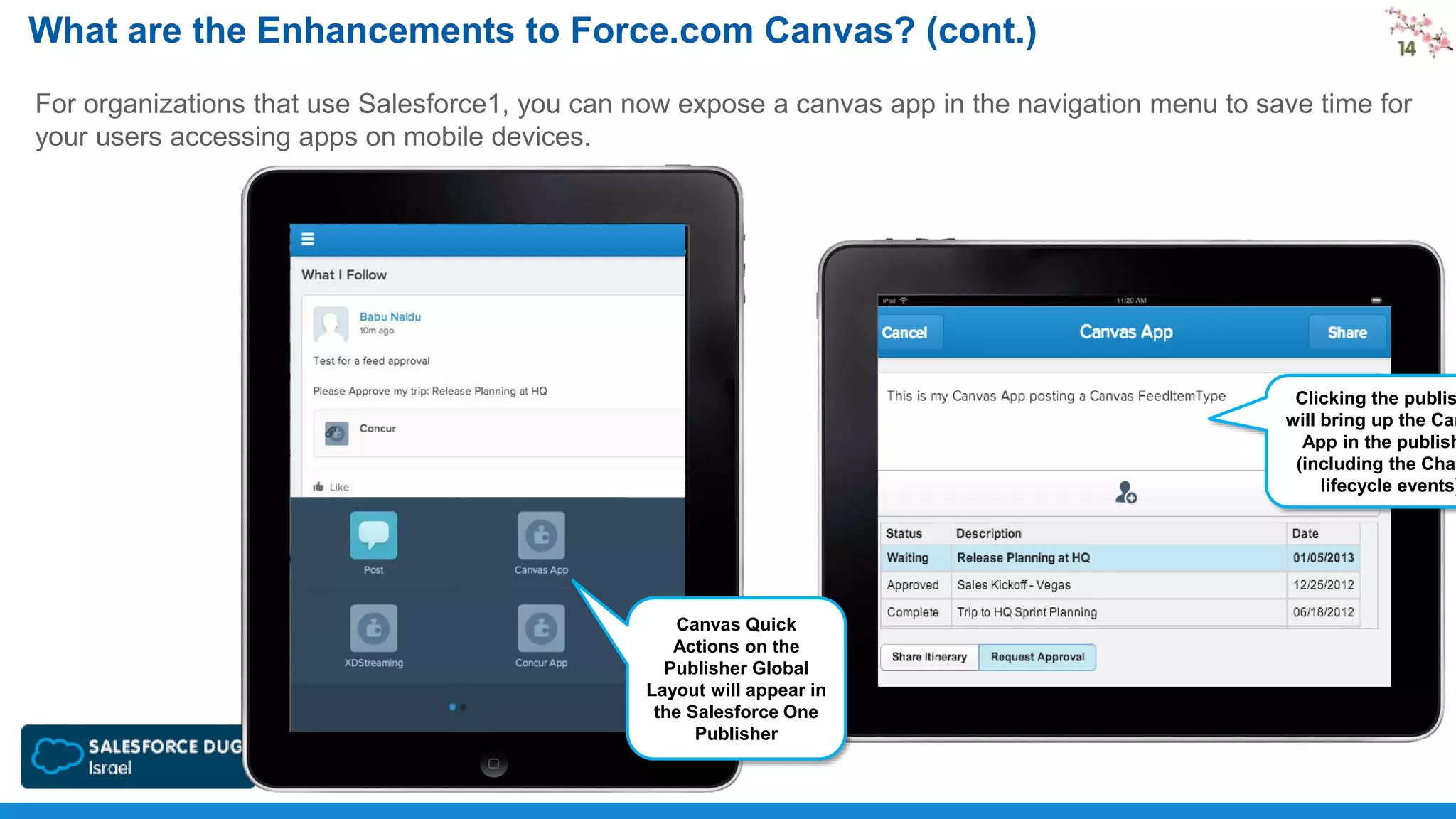1456x819 pixels.
Task: Click the Status column header
Action: (x=915, y=534)
